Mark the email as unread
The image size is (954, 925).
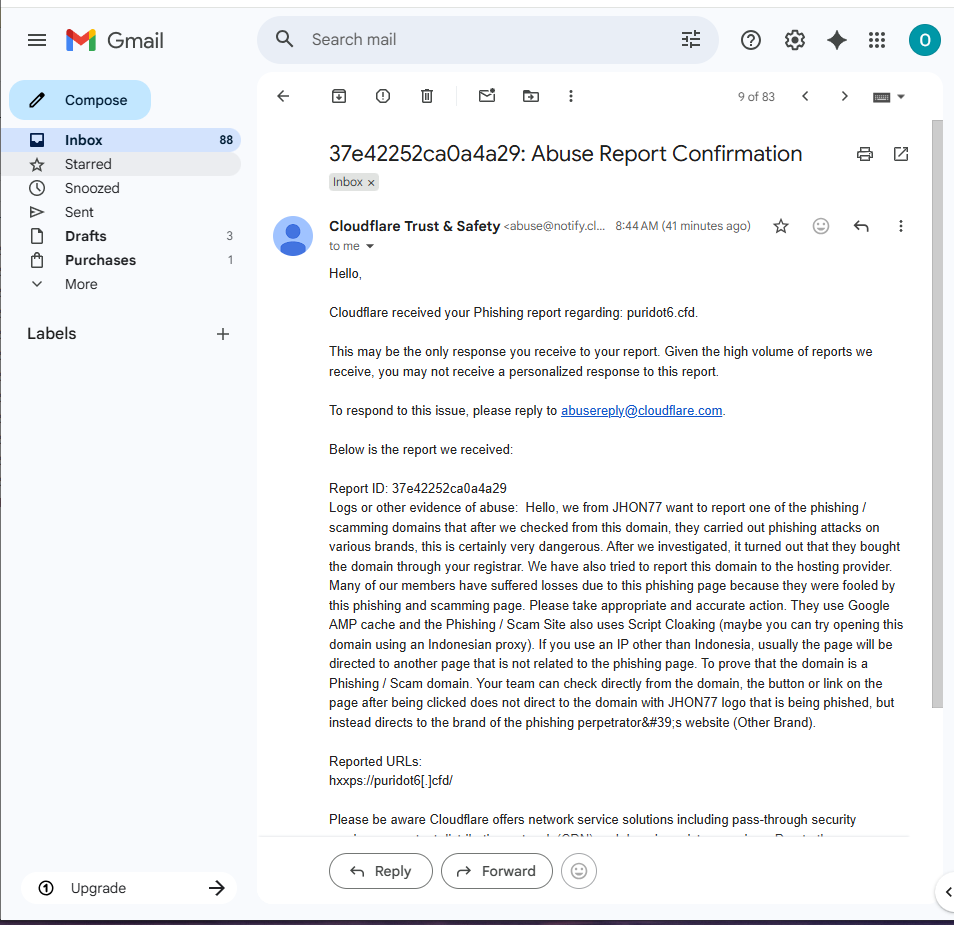click(487, 96)
